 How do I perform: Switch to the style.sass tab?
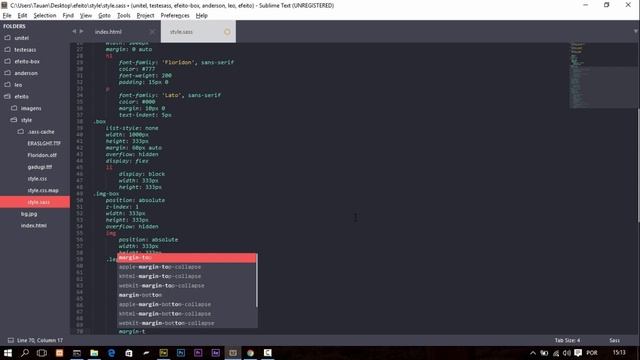pos(181,32)
